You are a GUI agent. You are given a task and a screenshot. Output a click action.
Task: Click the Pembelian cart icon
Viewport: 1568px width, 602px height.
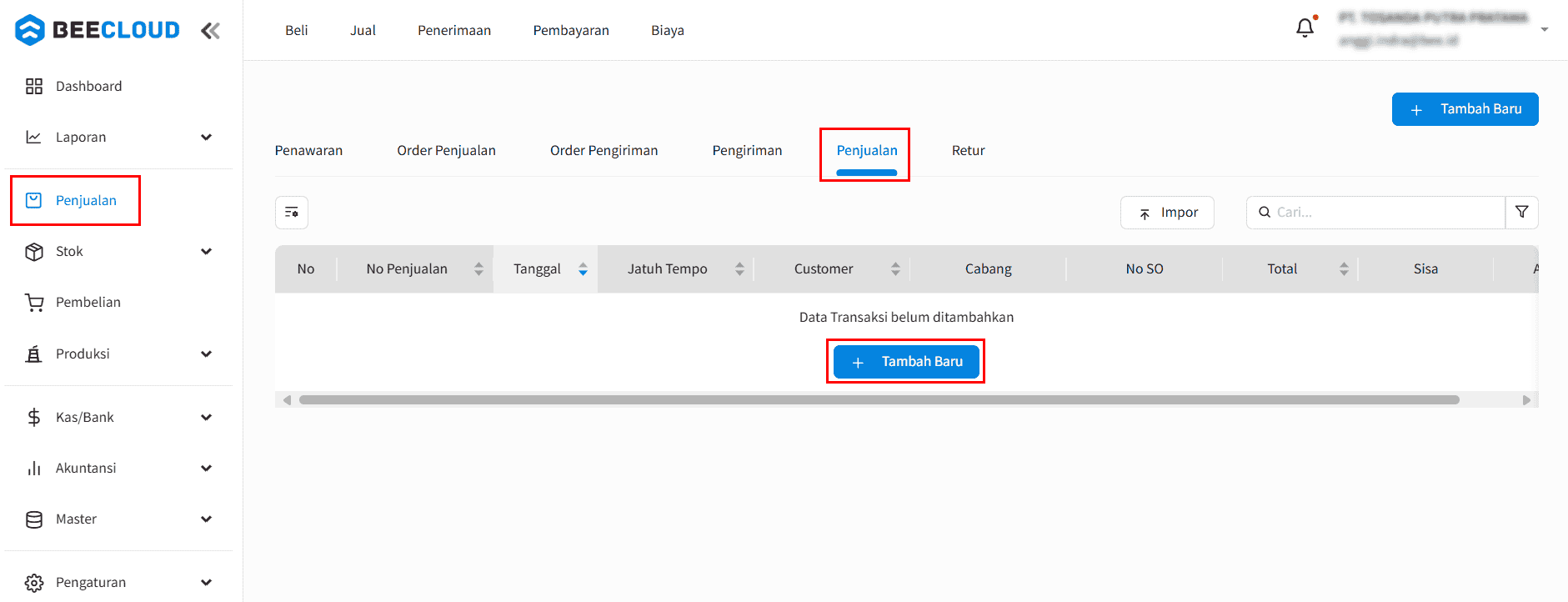click(x=34, y=303)
